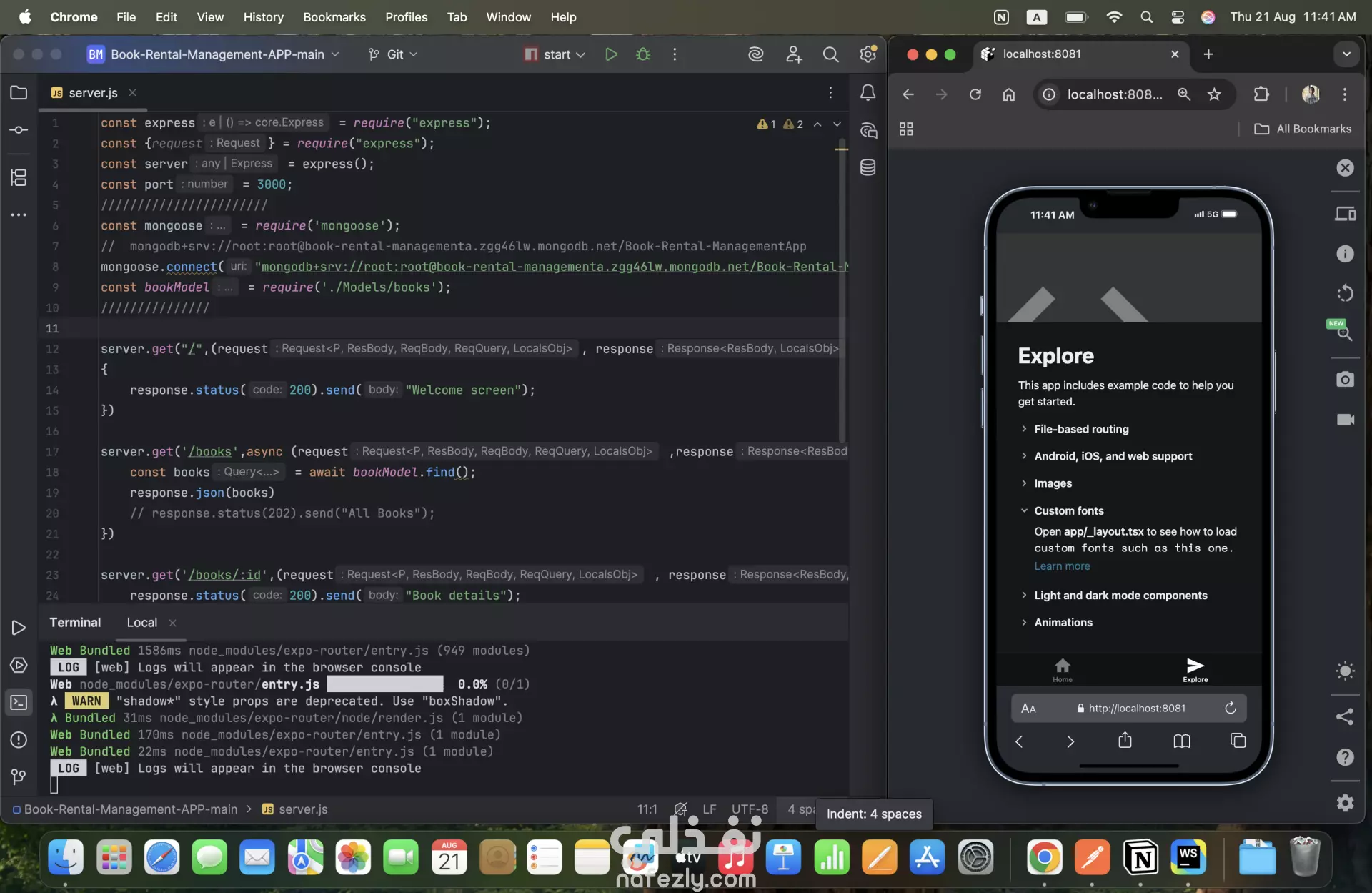
Task: Open a new Chrome tab with plus button
Action: click(1208, 54)
